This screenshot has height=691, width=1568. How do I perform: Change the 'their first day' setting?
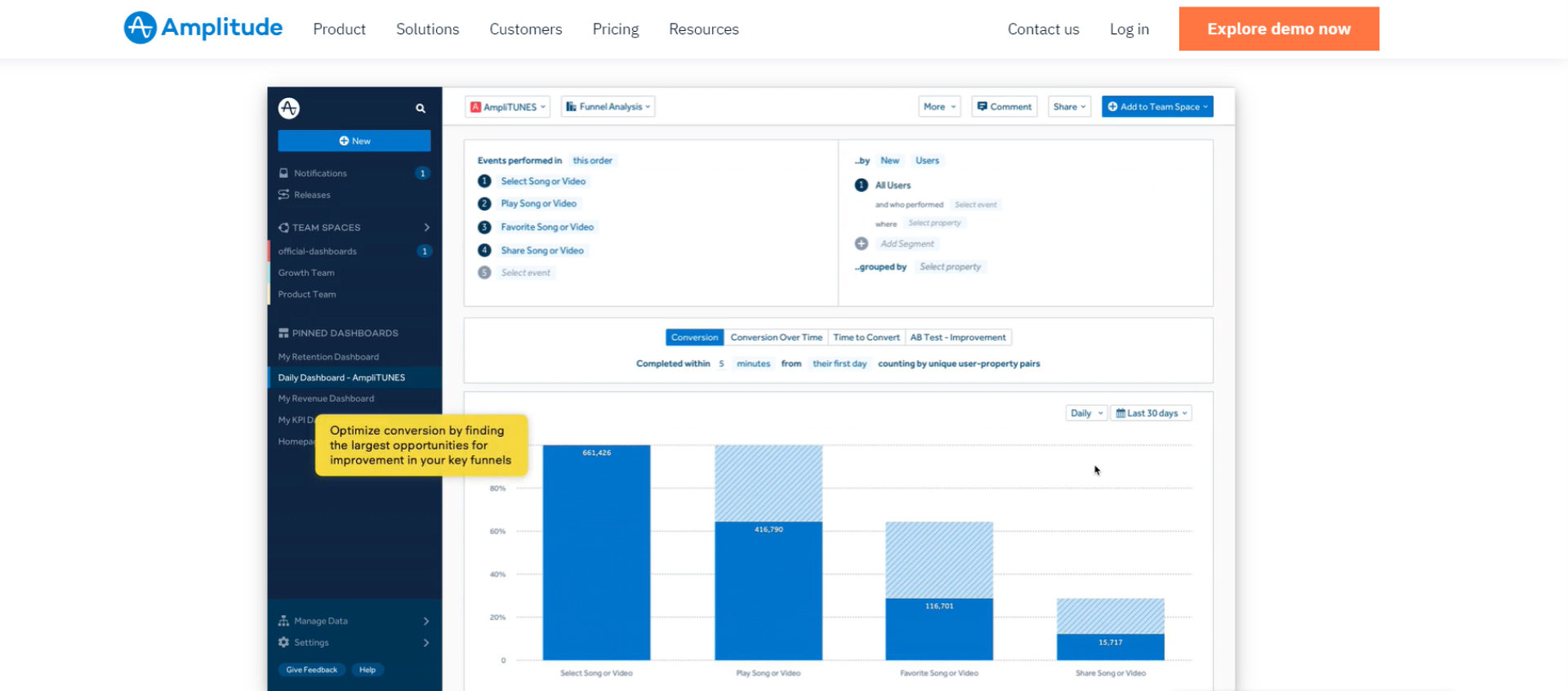click(840, 363)
